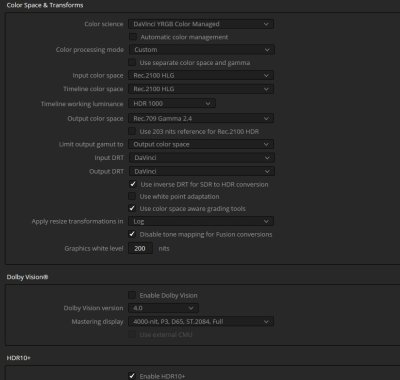Expand Input color space Rec.2100 HLG dropdown
400x380 pixels.
(x=201, y=75)
